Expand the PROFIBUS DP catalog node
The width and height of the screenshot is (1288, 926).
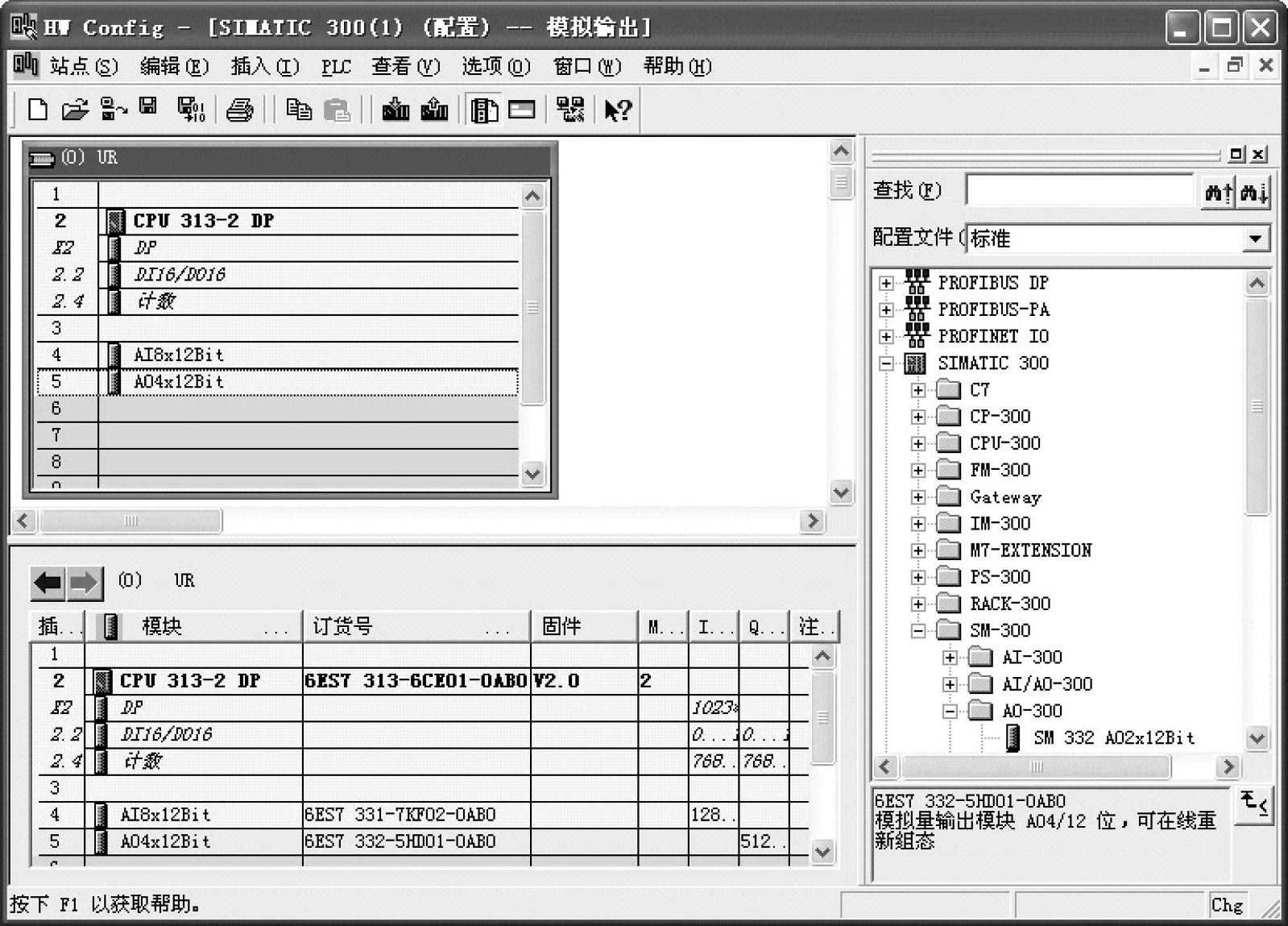tap(886, 283)
